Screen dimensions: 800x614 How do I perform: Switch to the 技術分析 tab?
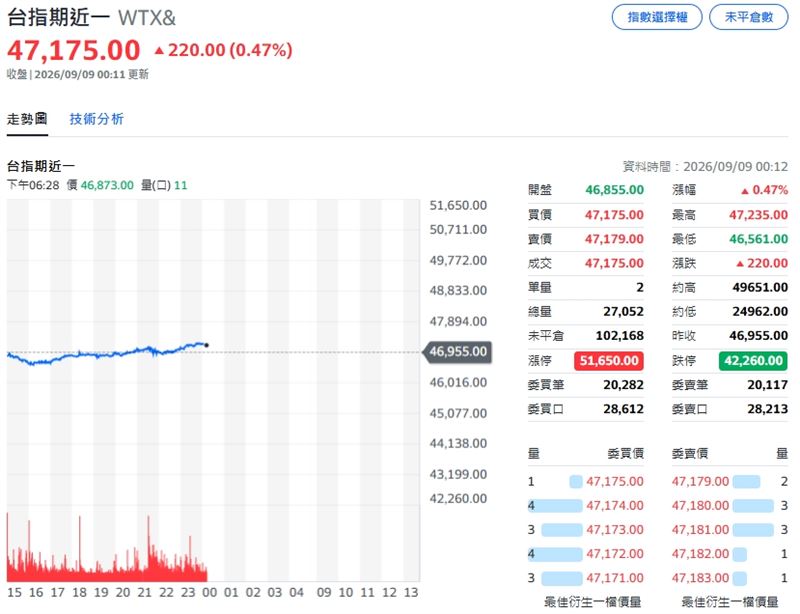point(96,119)
